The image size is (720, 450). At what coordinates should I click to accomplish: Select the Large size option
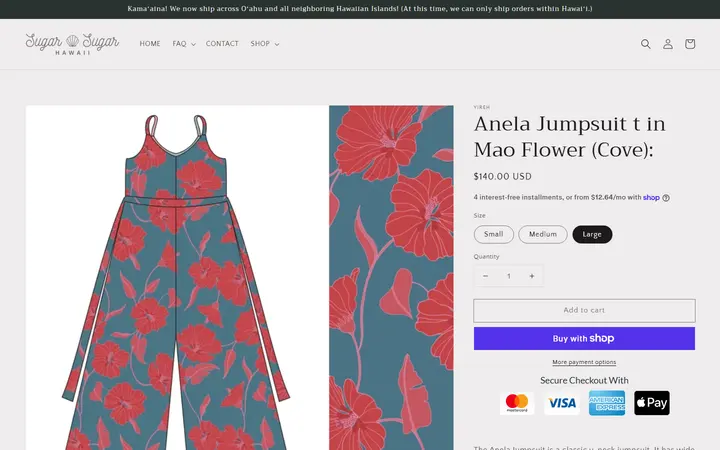click(592, 234)
